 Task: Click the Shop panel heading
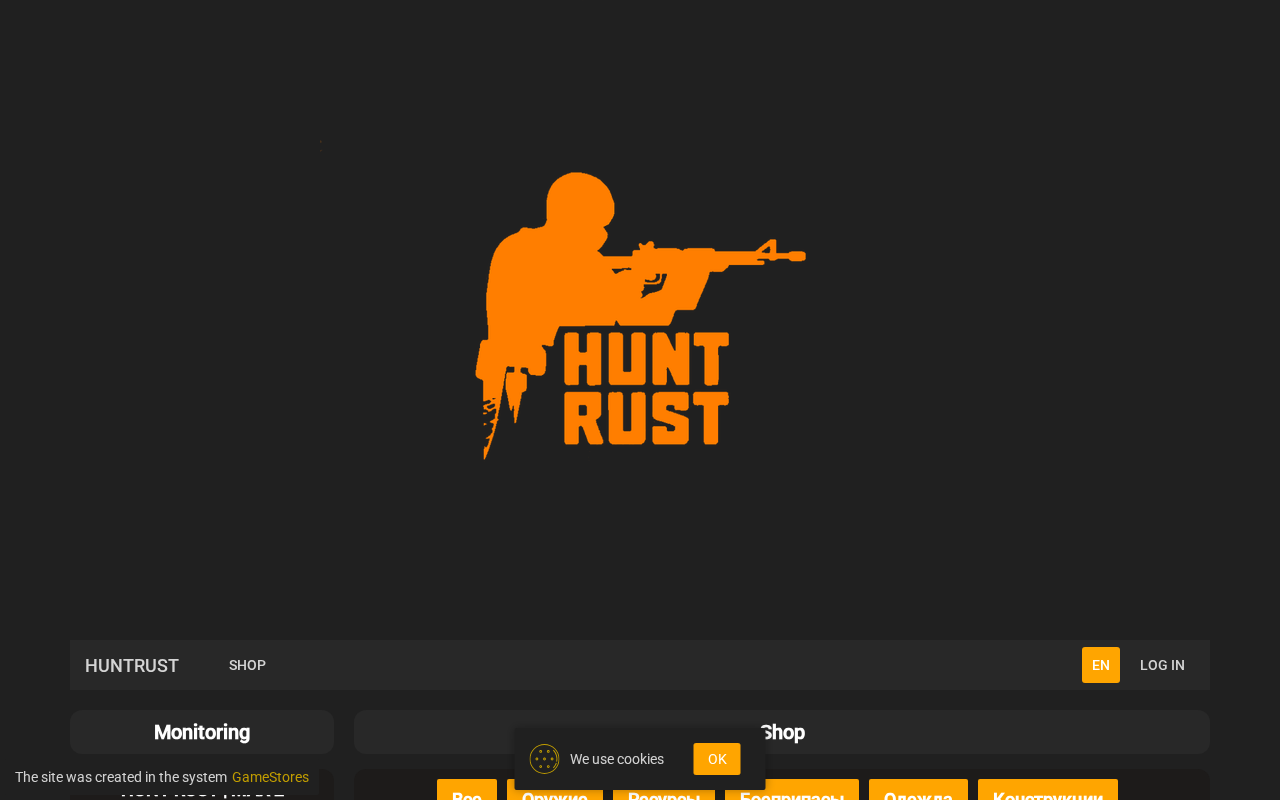pos(782,732)
